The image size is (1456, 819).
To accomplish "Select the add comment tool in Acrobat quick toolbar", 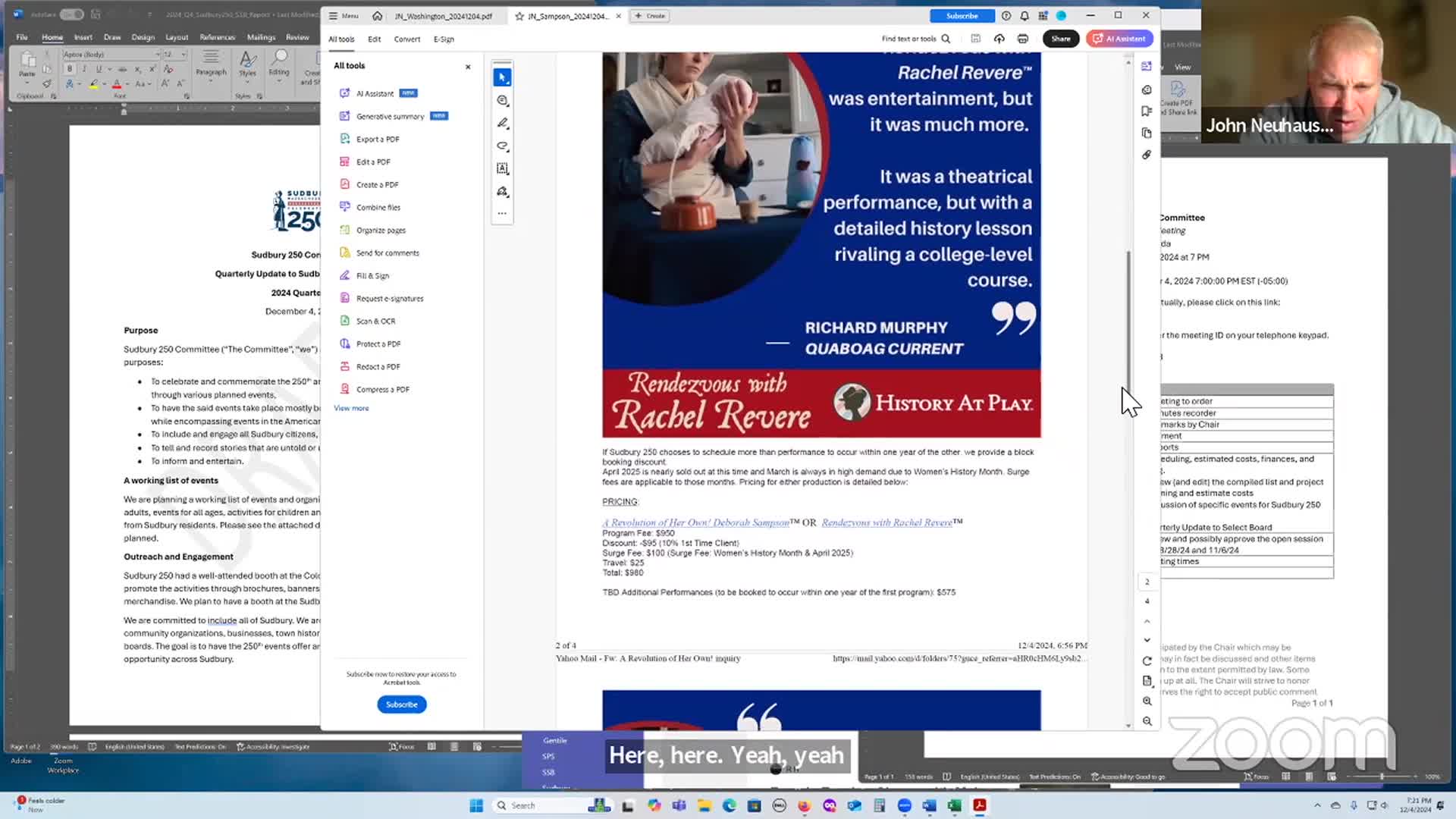I will point(502,100).
